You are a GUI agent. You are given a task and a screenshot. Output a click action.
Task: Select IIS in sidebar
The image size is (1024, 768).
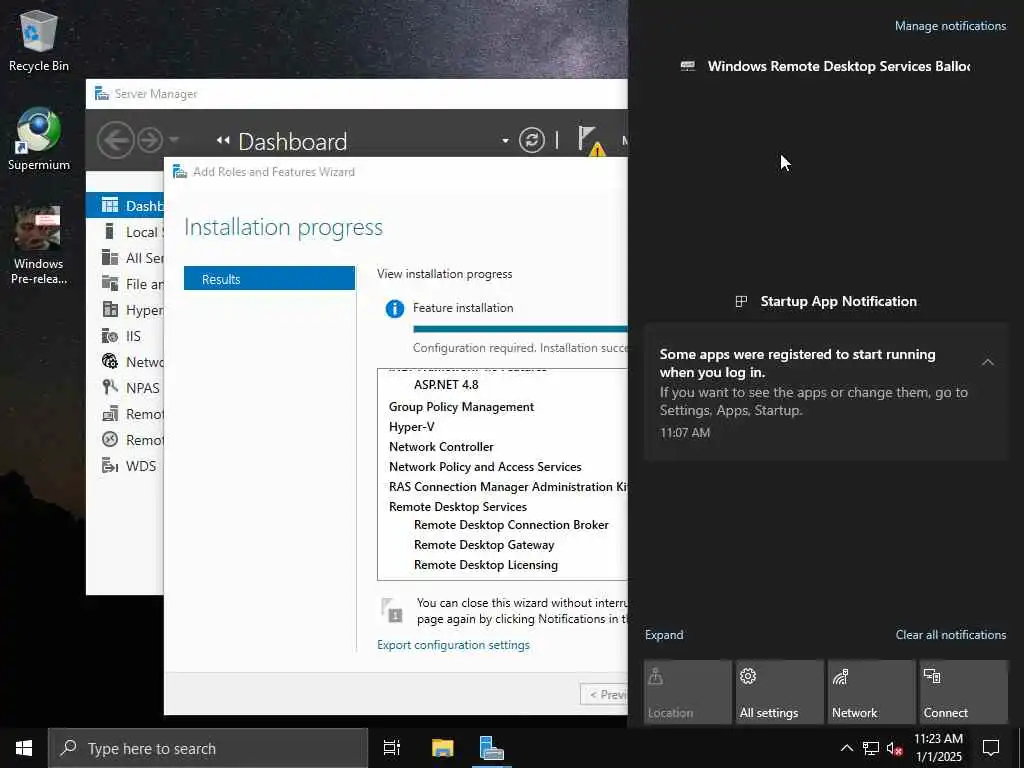coord(125,336)
